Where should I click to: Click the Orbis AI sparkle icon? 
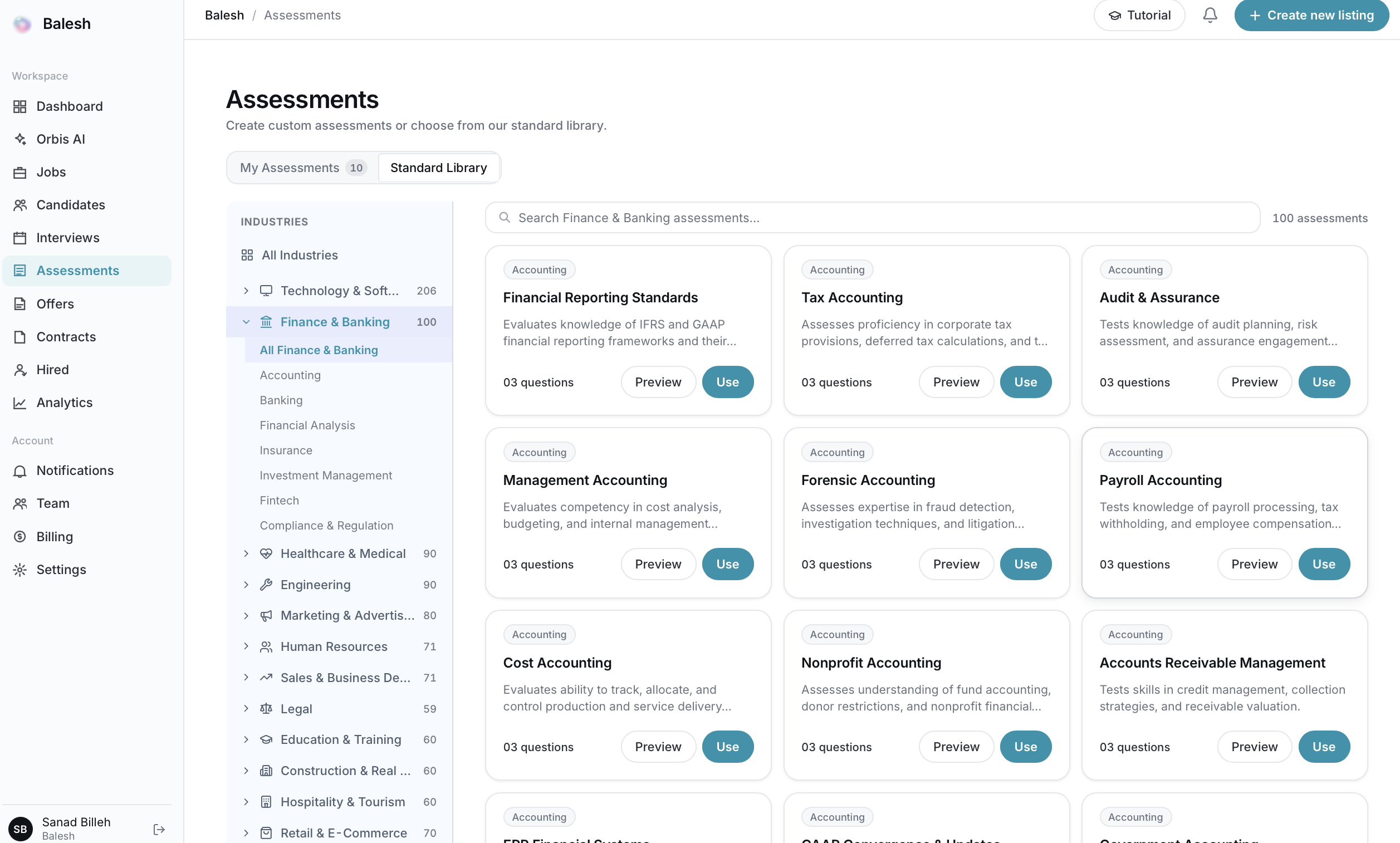click(x=20, y=139)
